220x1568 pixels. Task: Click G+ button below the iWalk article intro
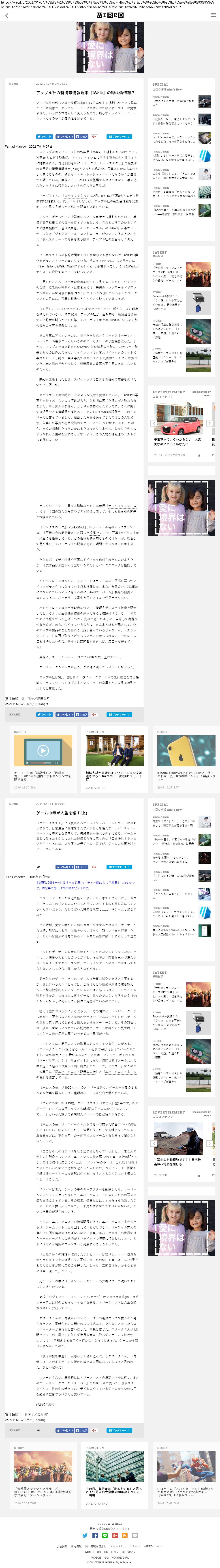(94, 136)
